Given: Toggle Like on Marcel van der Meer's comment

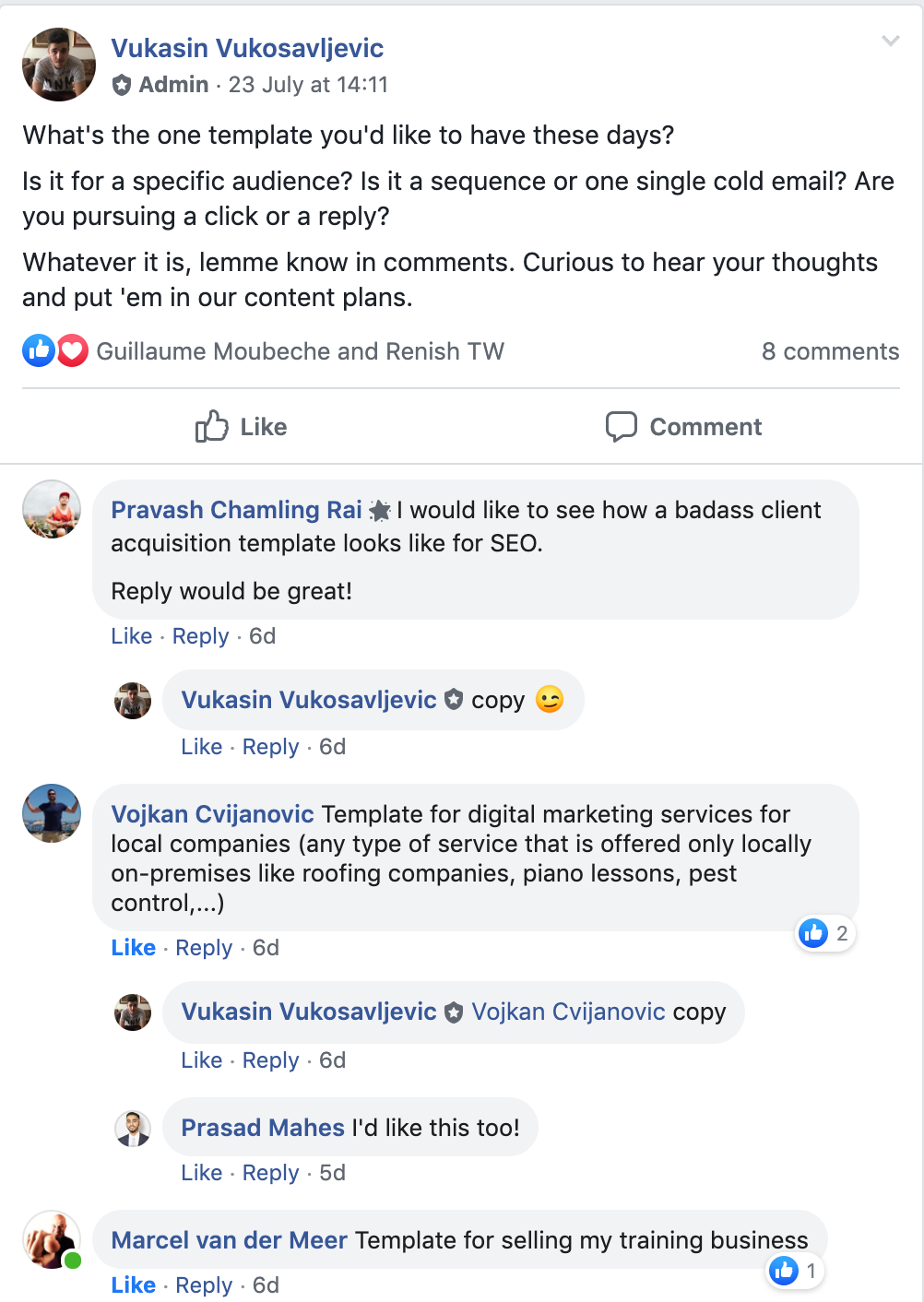Looking at the screenshot, I should click(133, 1285).
